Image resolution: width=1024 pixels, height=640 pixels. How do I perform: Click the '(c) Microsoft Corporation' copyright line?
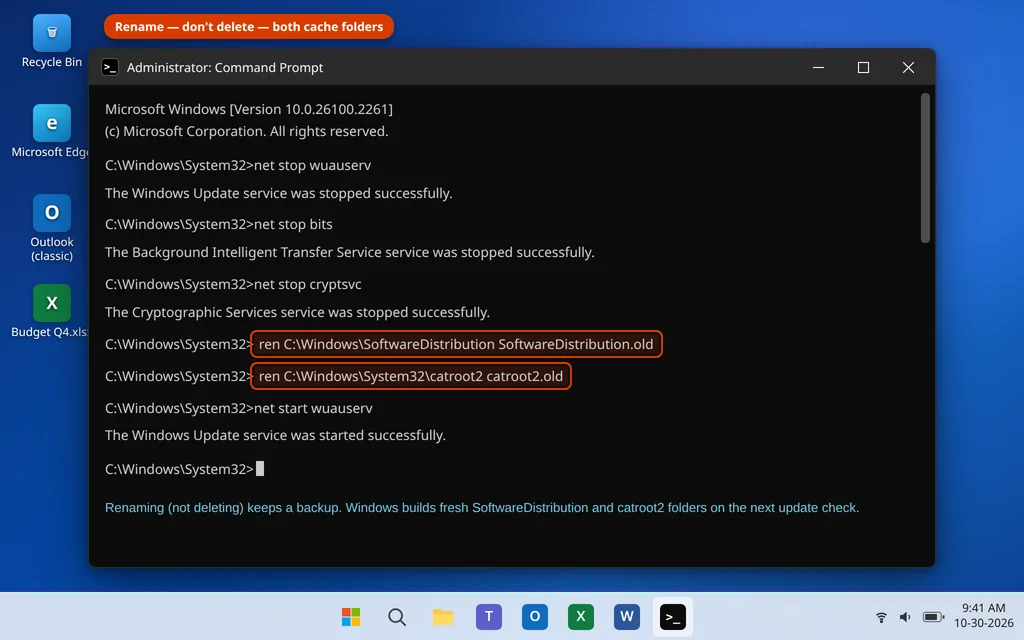pyautogui.click(x=246, y=131)
